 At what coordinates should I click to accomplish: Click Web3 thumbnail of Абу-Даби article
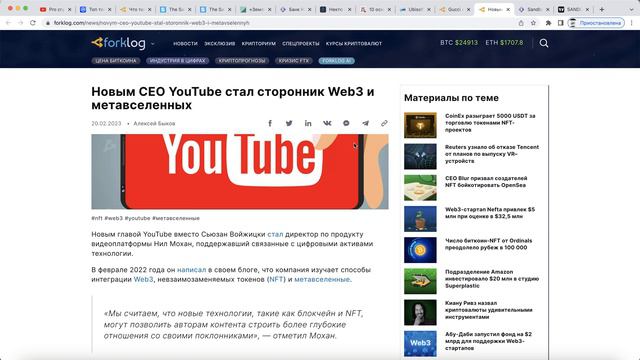pyautogui.click(x=420, y=344)
